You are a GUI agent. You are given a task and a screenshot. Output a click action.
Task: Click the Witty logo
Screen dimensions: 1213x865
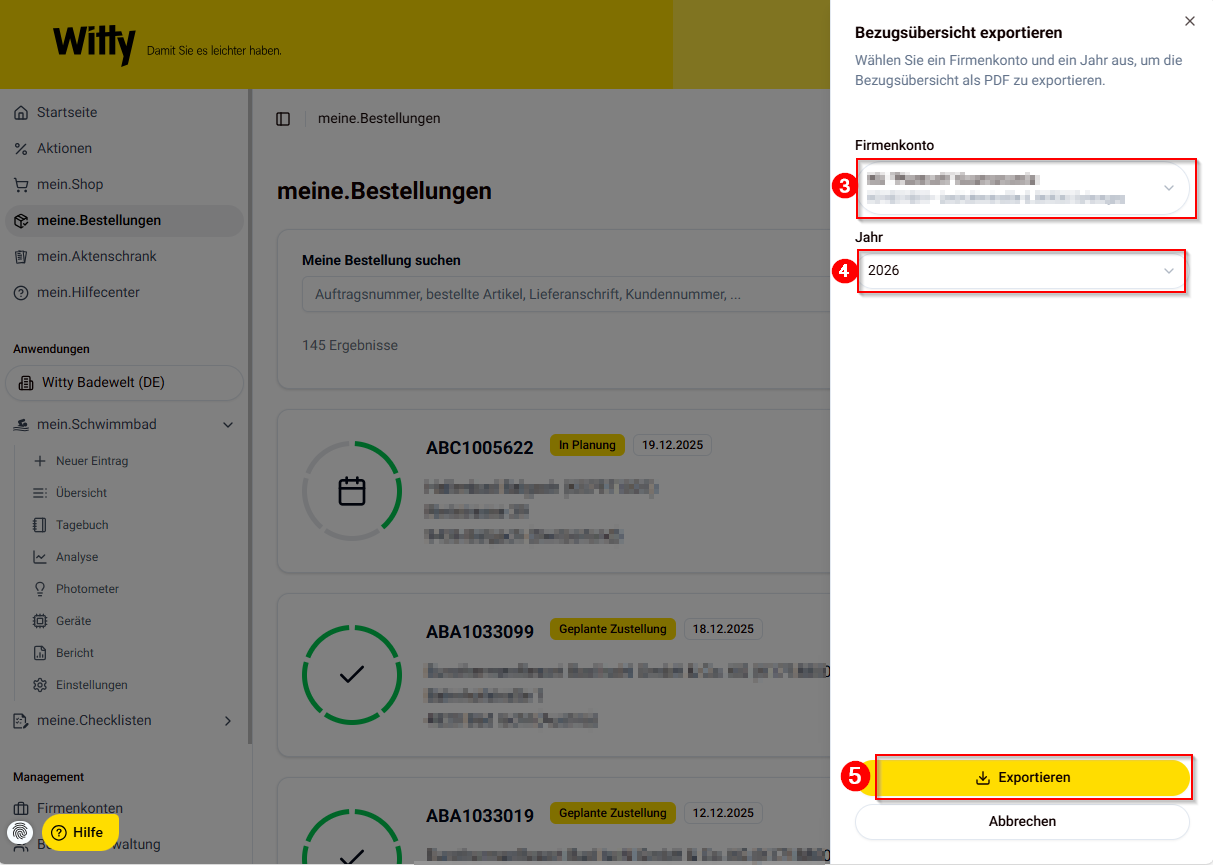94,44
